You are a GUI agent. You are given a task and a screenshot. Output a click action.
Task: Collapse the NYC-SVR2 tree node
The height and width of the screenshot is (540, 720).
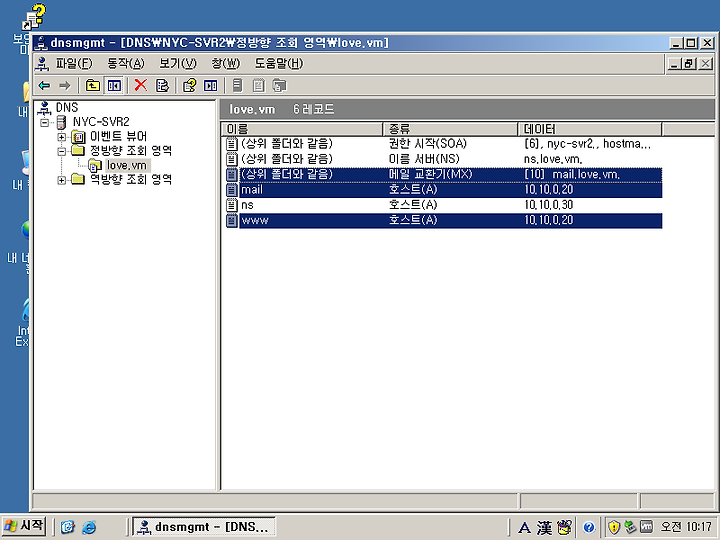pyautogui.click(x=45, y=123)
